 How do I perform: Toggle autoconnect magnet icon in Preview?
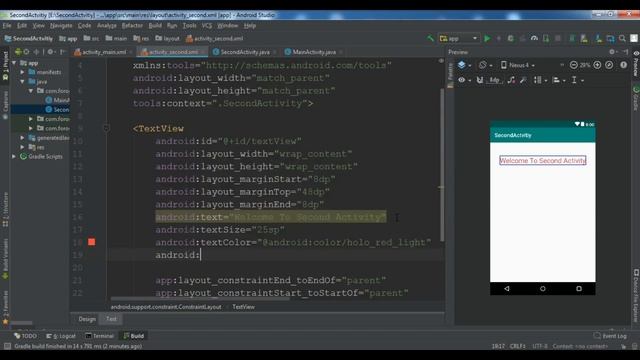[480, 80]
